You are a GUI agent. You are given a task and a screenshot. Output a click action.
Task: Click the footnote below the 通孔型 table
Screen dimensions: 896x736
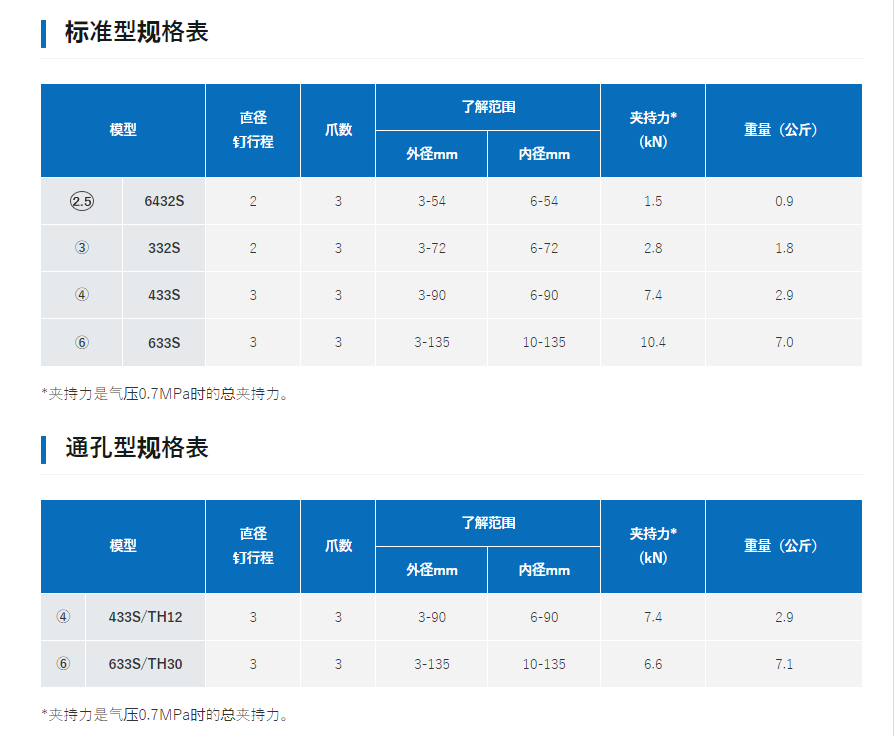coord(166,715)
